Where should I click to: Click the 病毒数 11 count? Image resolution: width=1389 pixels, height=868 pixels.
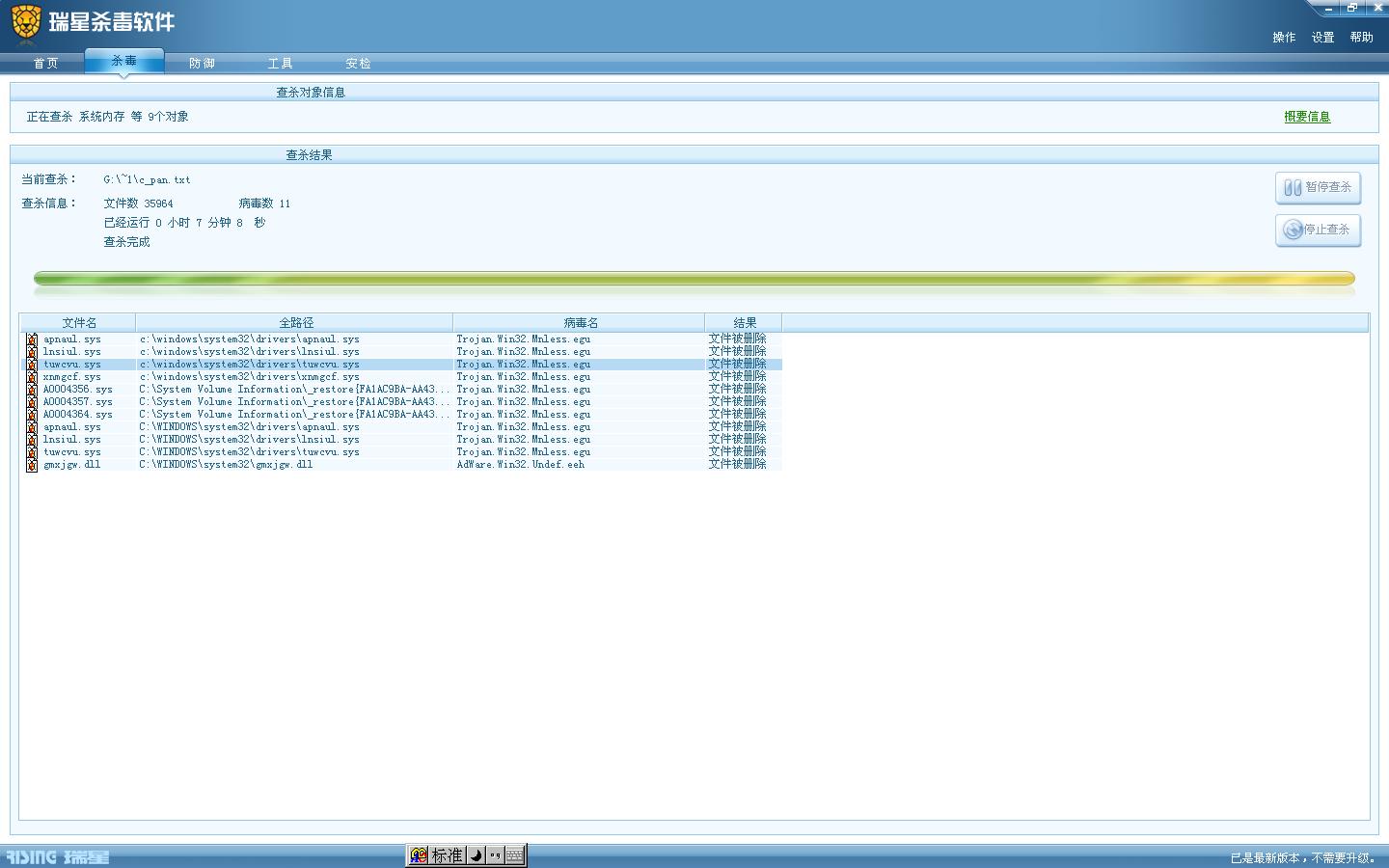point(264,203)
